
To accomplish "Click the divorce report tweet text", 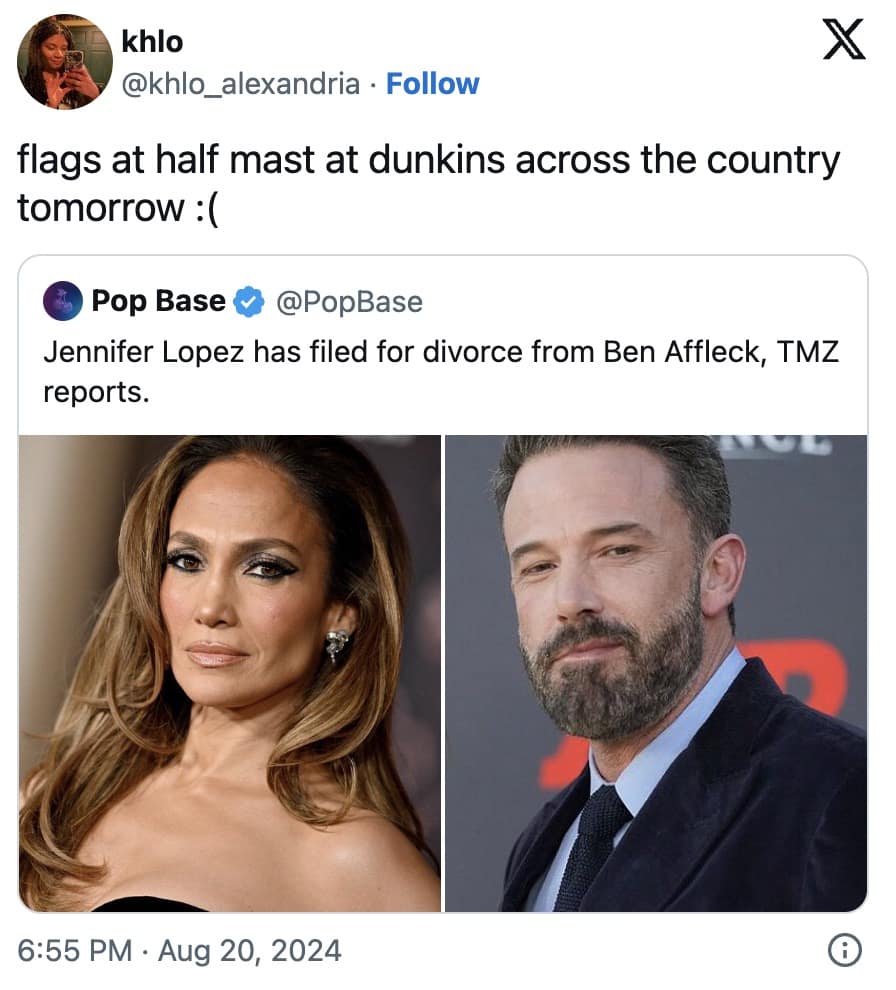I will tap(440, 371).
